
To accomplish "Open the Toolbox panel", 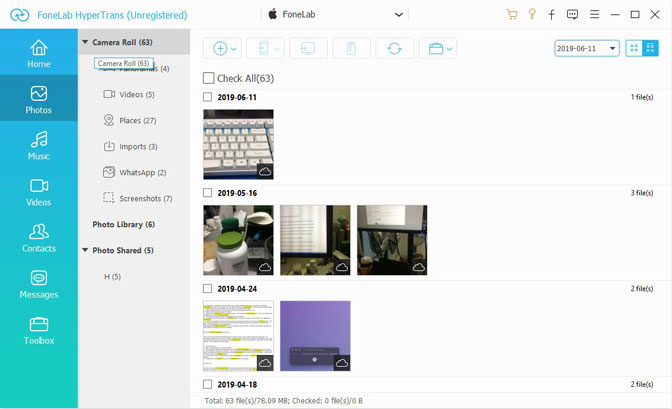I will tap(38, 330).
